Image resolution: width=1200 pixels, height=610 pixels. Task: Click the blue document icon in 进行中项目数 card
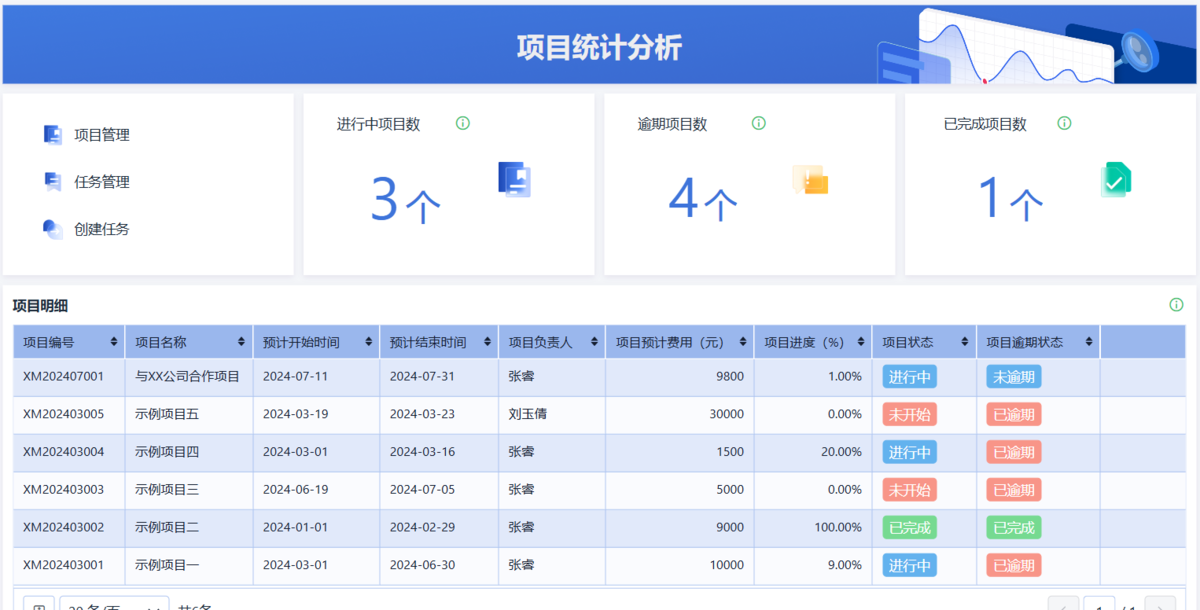pos(514,179)
